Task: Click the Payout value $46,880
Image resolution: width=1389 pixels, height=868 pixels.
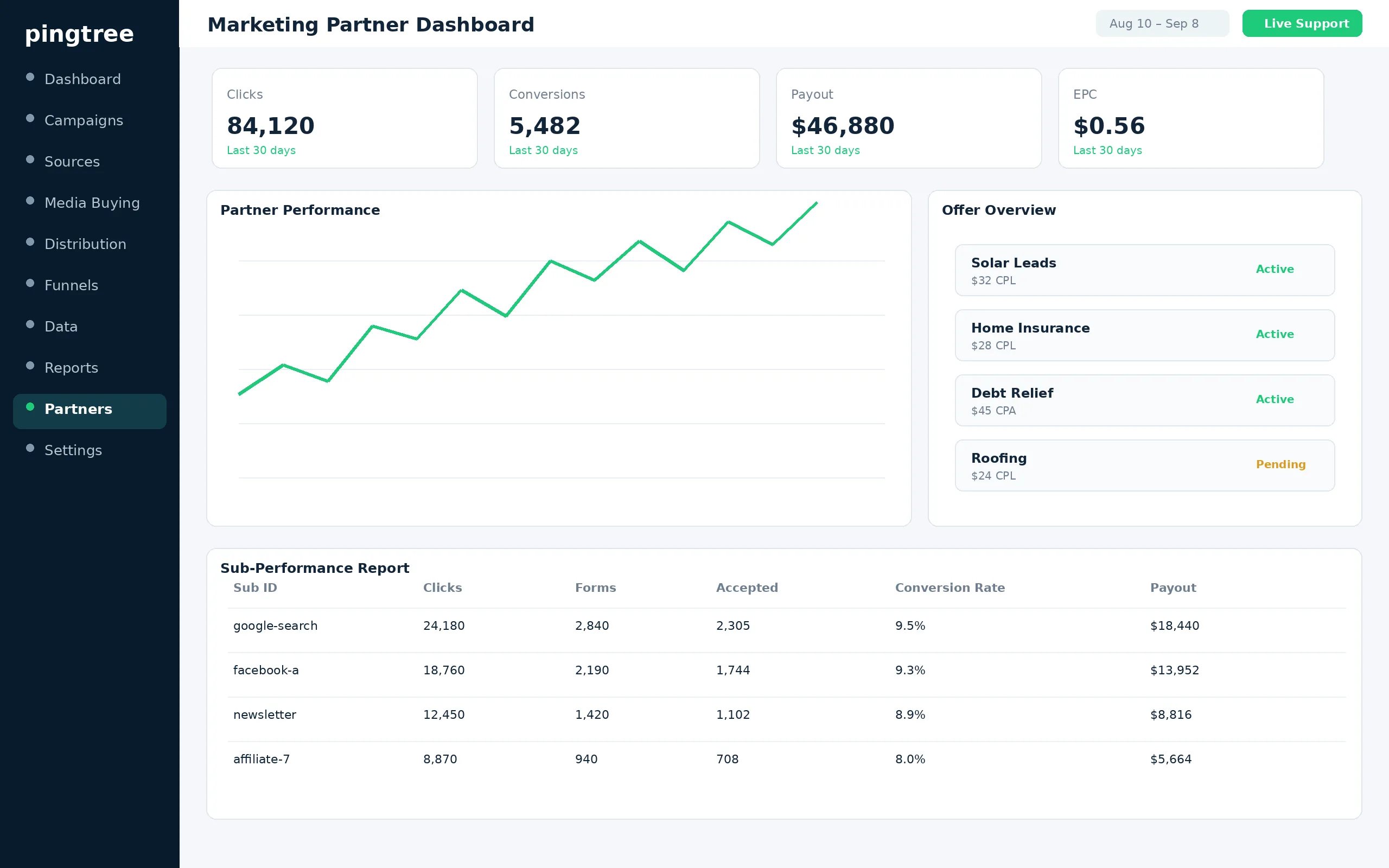Action: click(843, 126)
